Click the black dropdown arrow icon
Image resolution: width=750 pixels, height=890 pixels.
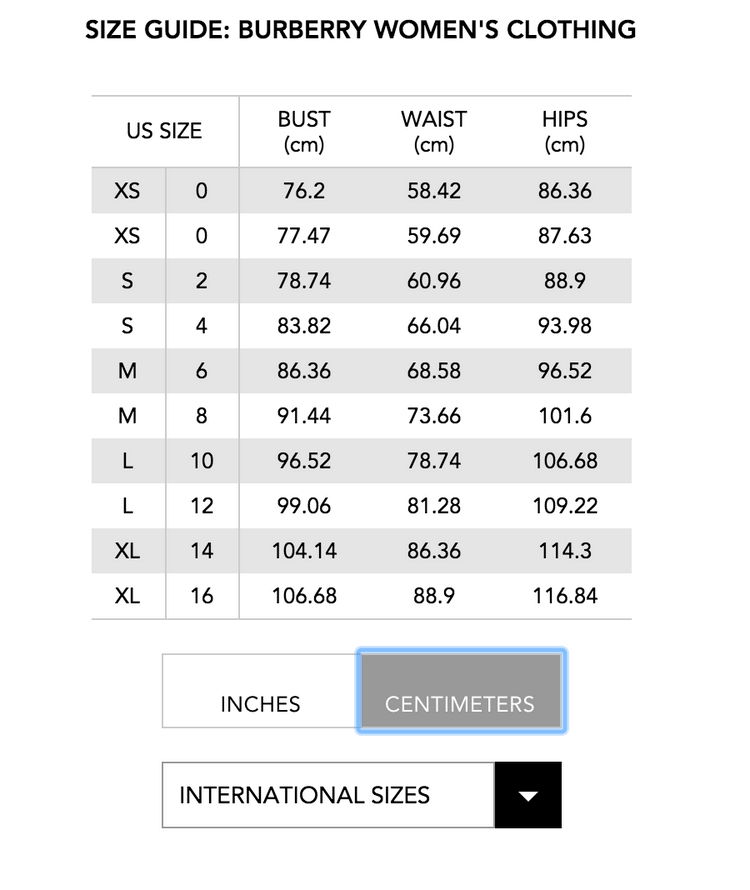pyautogui.click(x=528, y=795)
